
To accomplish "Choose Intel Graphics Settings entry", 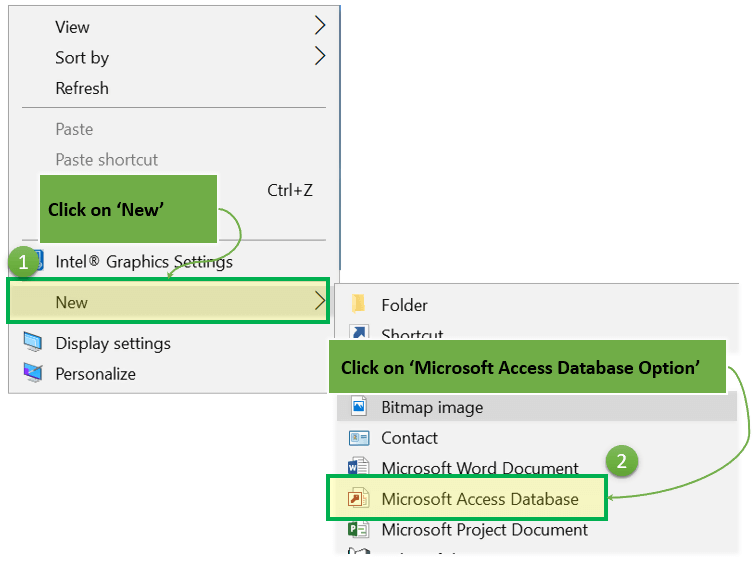I will click(144, 262).
